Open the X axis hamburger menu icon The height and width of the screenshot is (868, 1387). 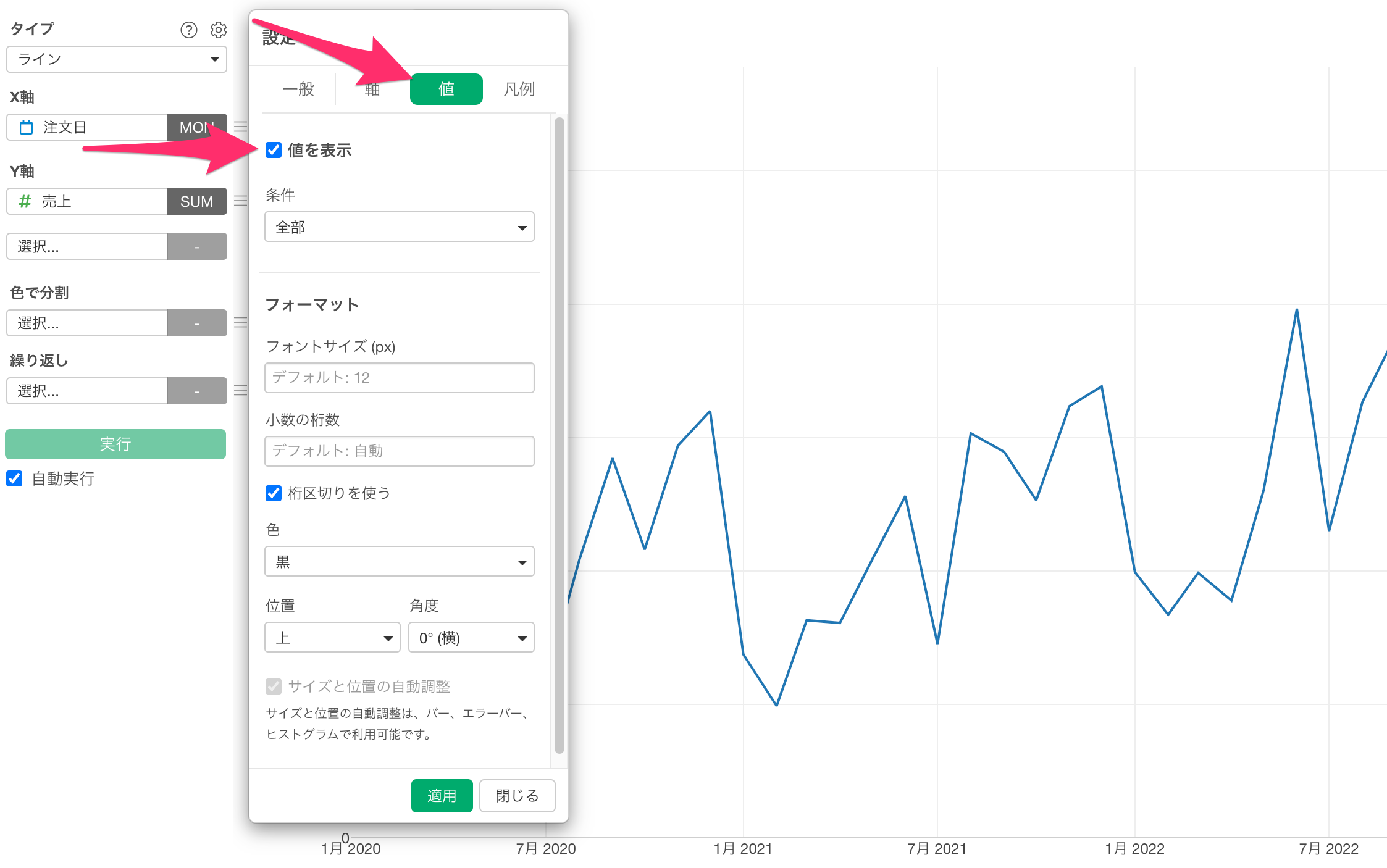240,127
